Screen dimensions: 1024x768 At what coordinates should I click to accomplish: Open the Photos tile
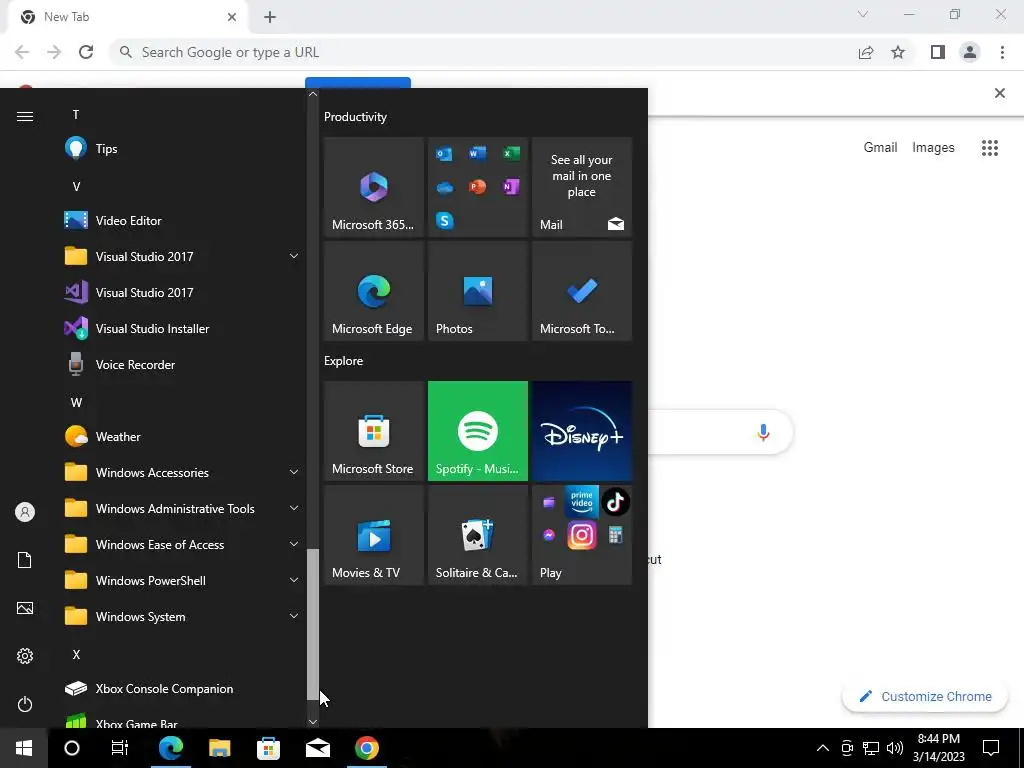click(477, 291)
